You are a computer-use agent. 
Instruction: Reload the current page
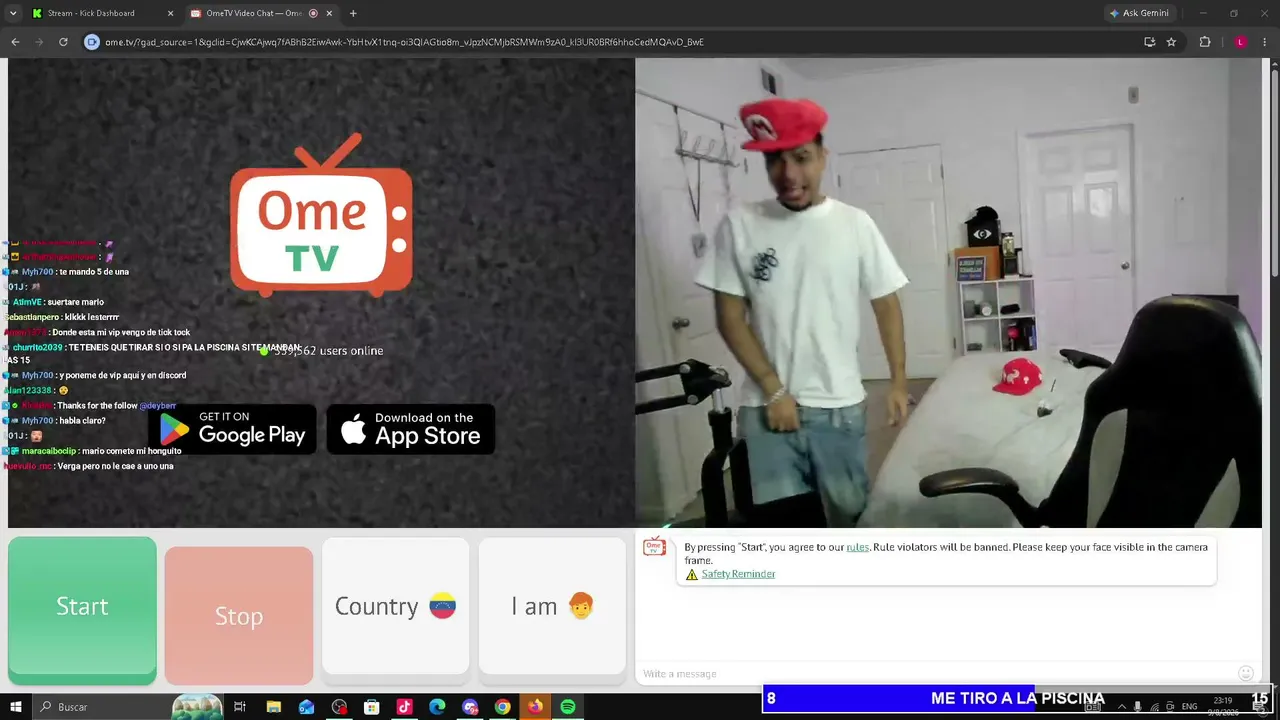63,42
